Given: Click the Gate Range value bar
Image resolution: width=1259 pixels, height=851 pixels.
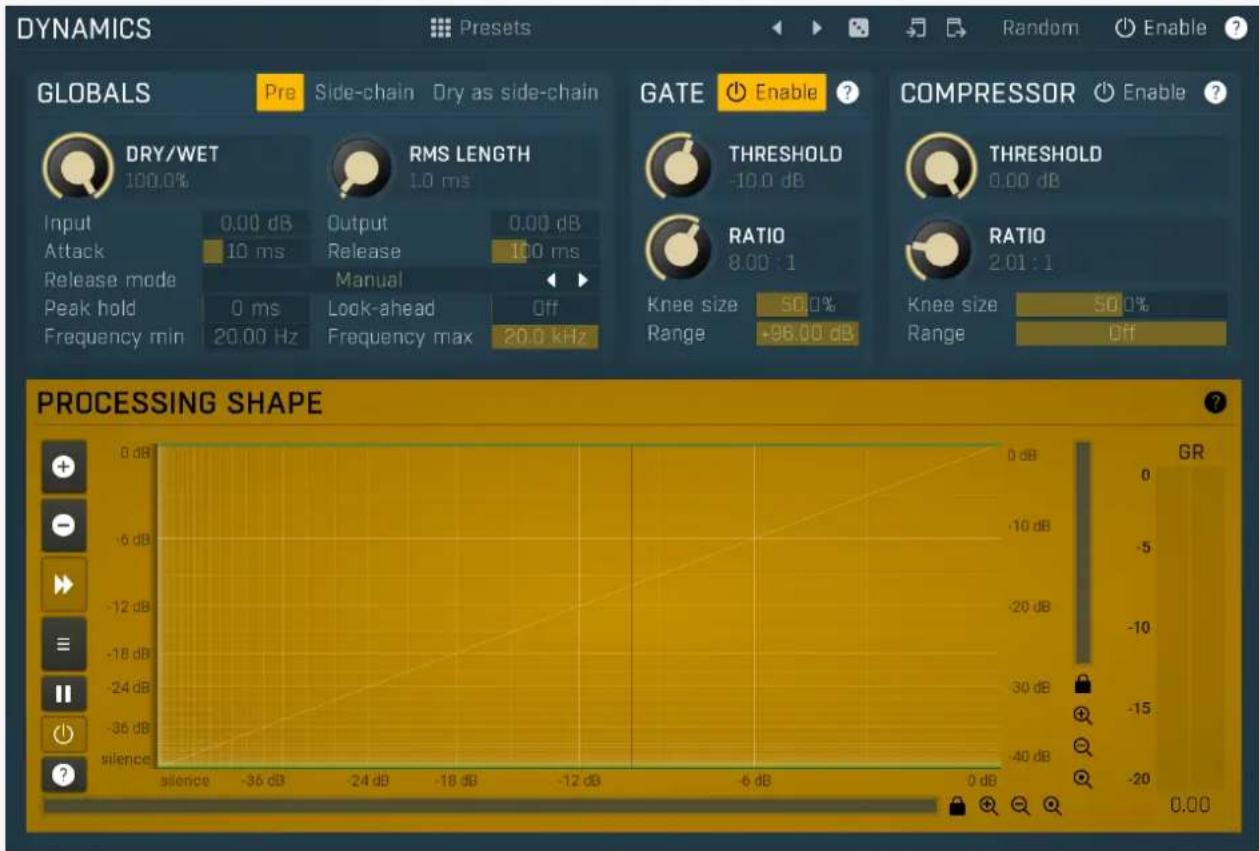Looking at the screenshot, I should (x=808, y=333).
